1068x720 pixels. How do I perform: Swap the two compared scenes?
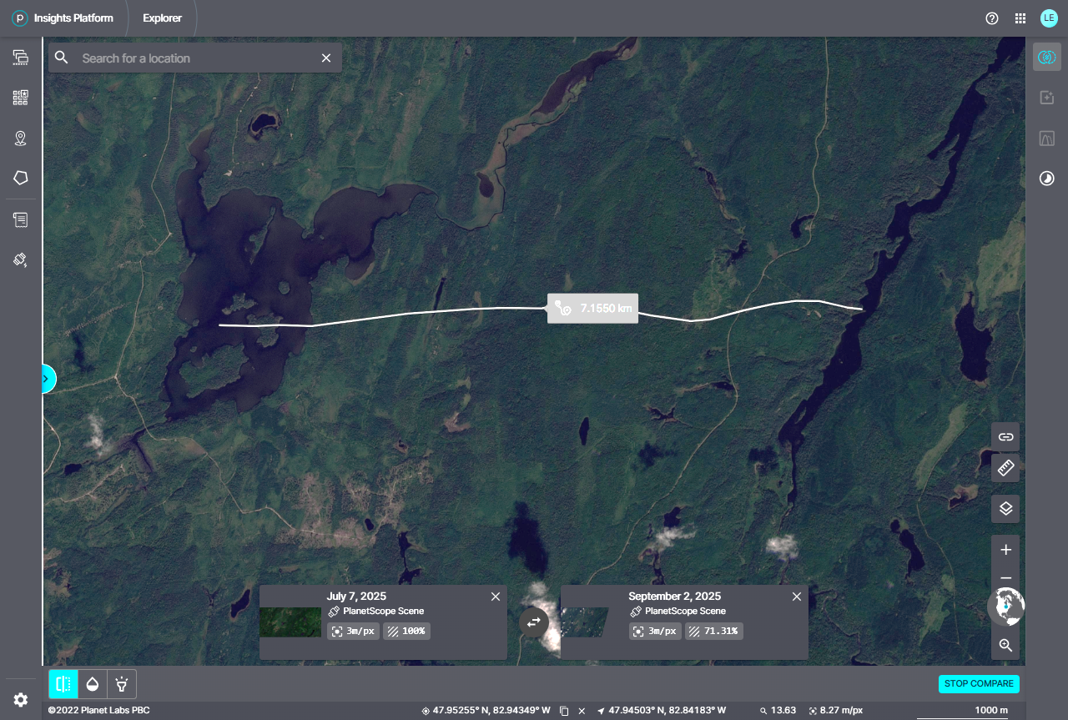click(x=534, y=622)
